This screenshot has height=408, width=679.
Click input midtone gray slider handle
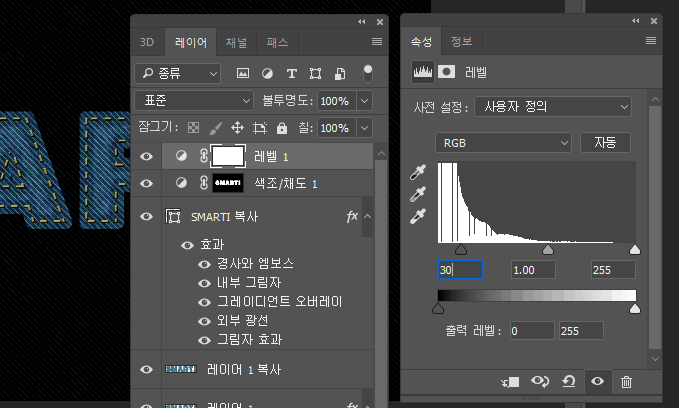tap(548, 249)
